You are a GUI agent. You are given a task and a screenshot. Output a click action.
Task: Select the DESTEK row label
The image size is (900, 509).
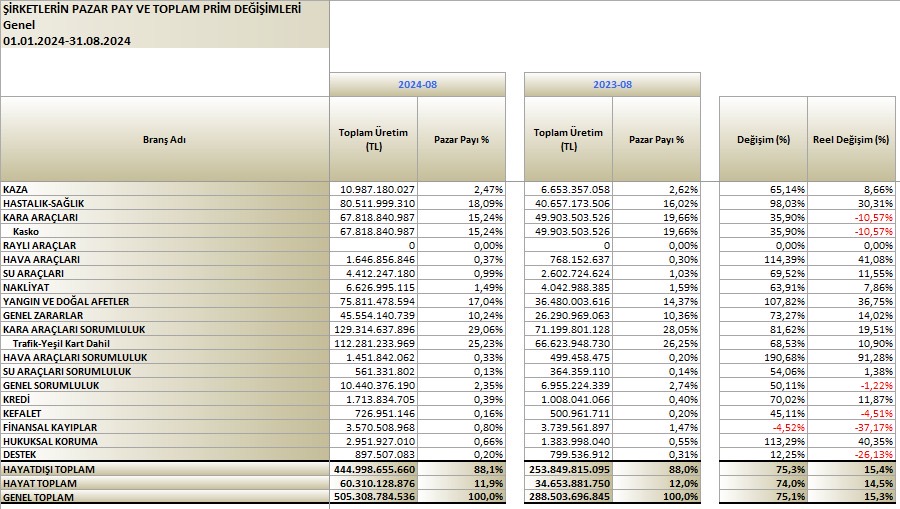click(x=20, y=454)
